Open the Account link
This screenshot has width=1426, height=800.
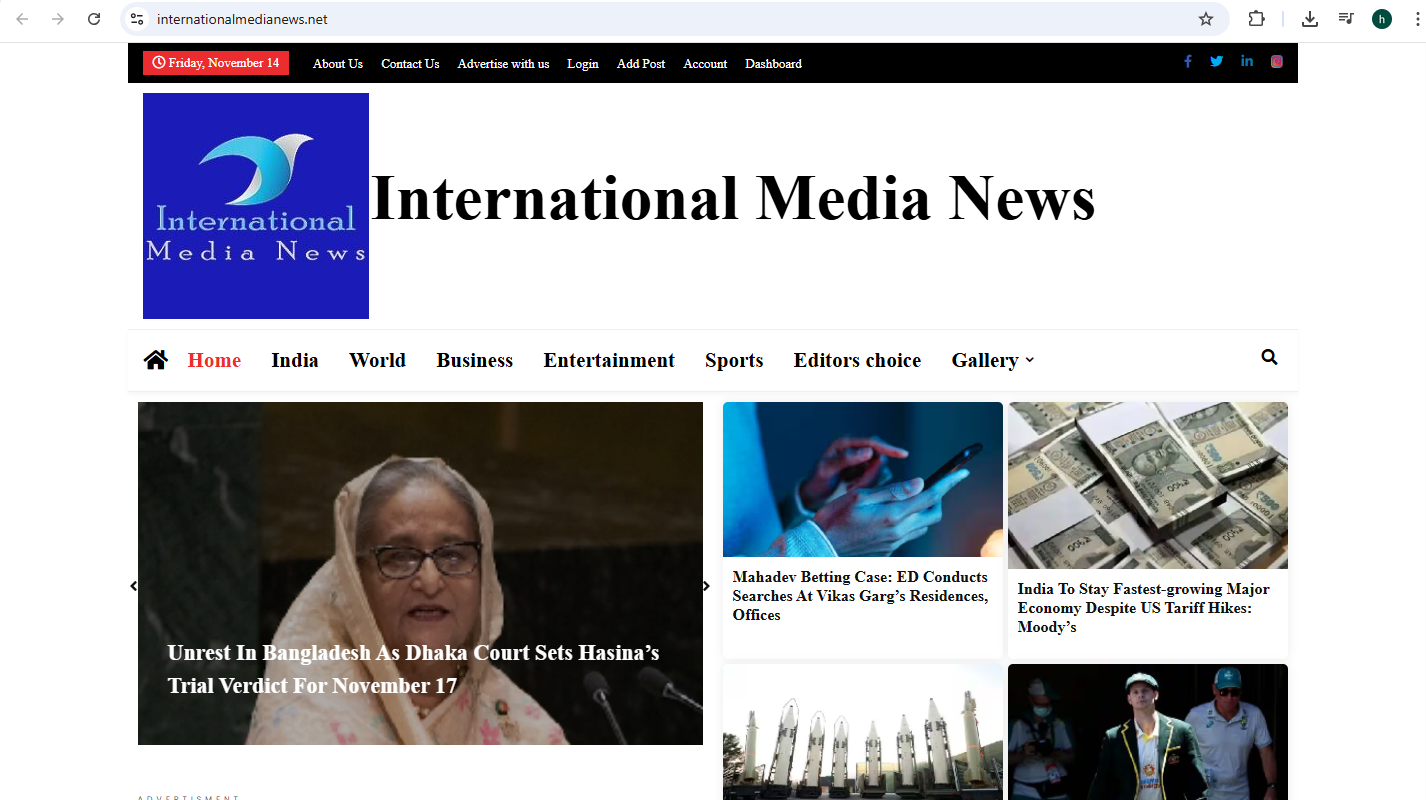point(705,63)
